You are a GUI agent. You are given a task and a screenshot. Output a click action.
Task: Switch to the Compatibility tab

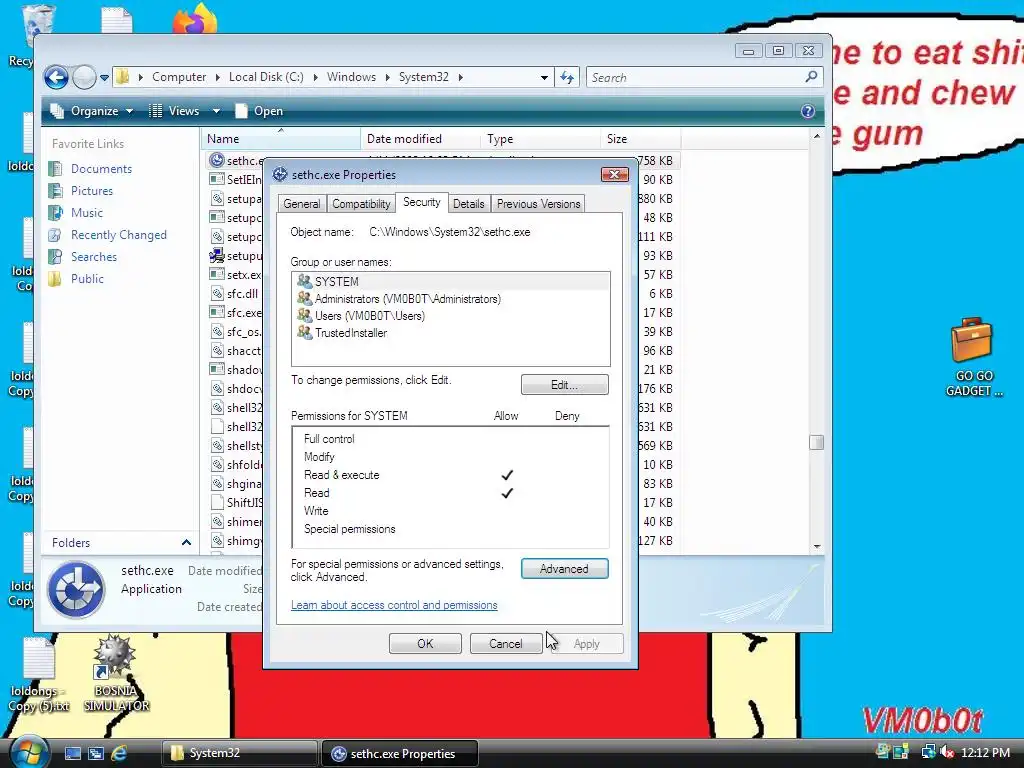[361, 204]
